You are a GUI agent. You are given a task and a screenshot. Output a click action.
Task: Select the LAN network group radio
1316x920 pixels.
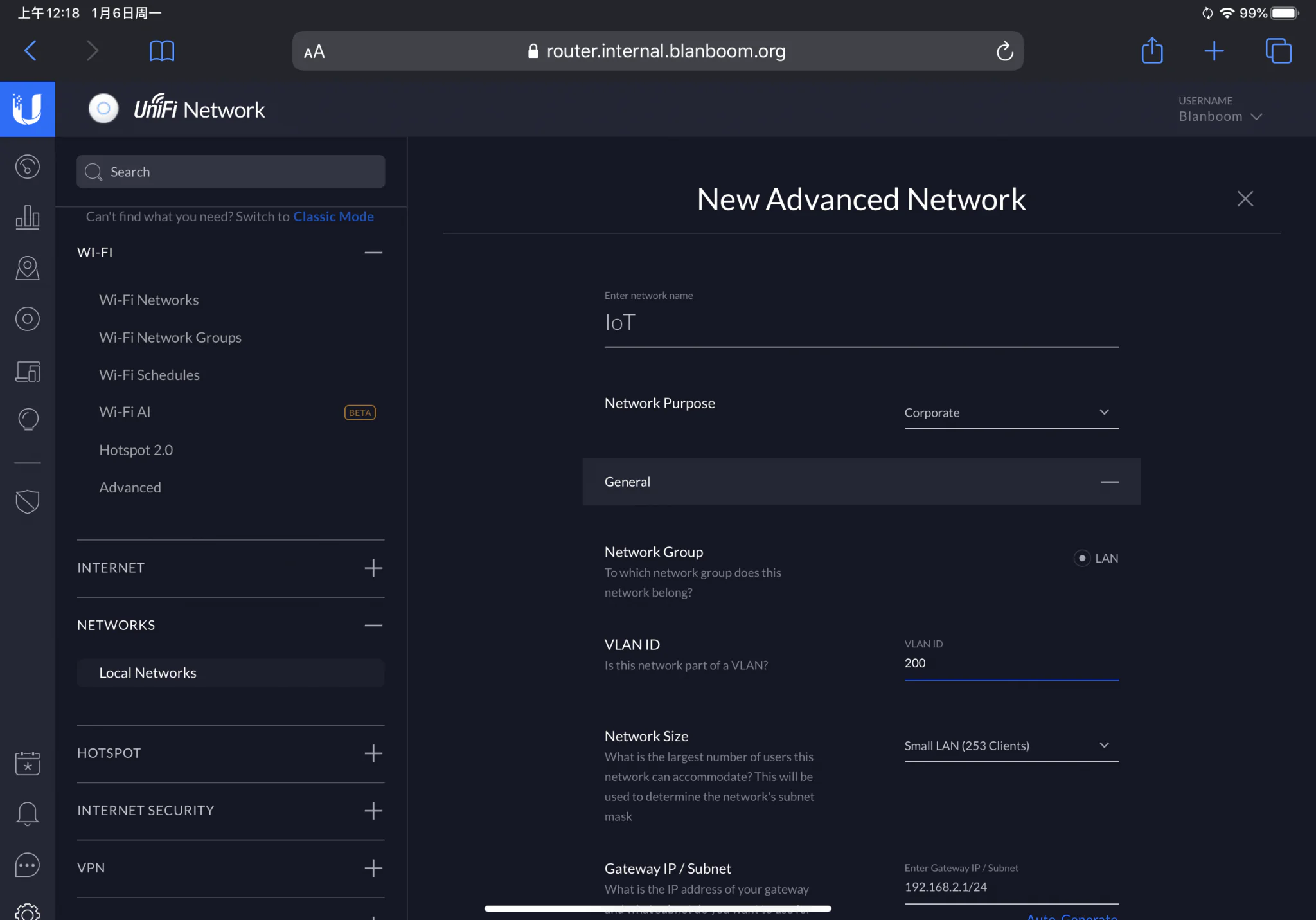1082,558
